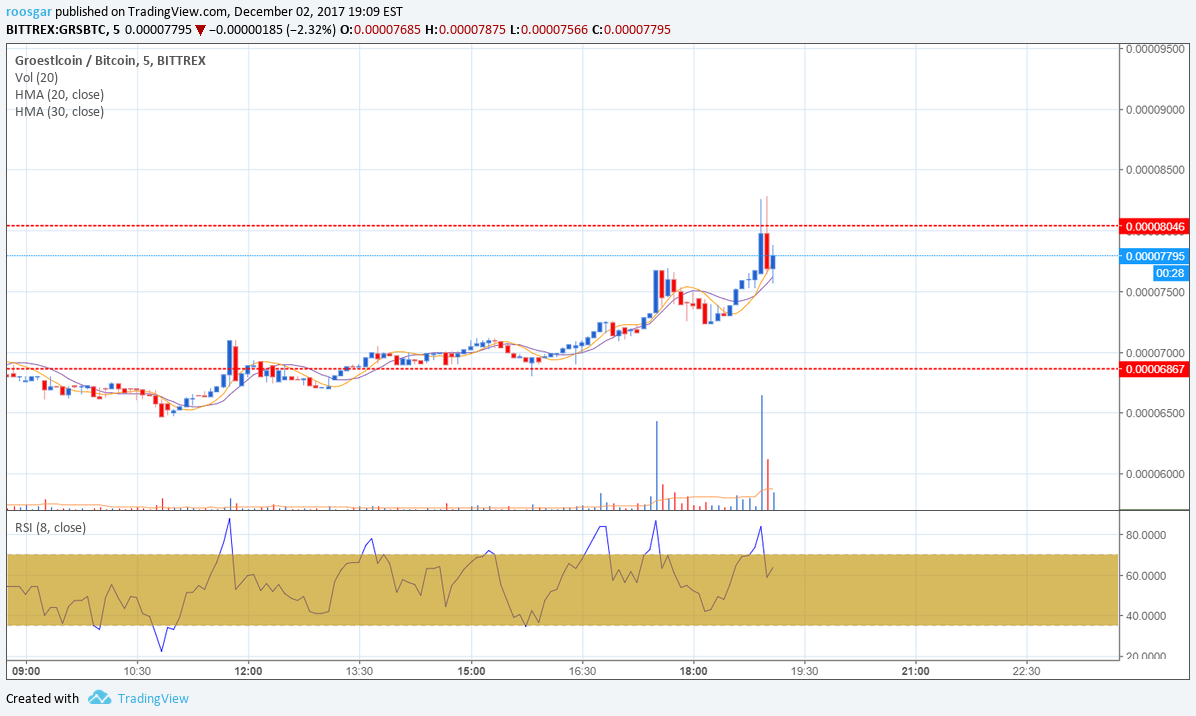Click the TradingView cloud logo icon
Screen dimensions: 1196x716
(99, 698)
